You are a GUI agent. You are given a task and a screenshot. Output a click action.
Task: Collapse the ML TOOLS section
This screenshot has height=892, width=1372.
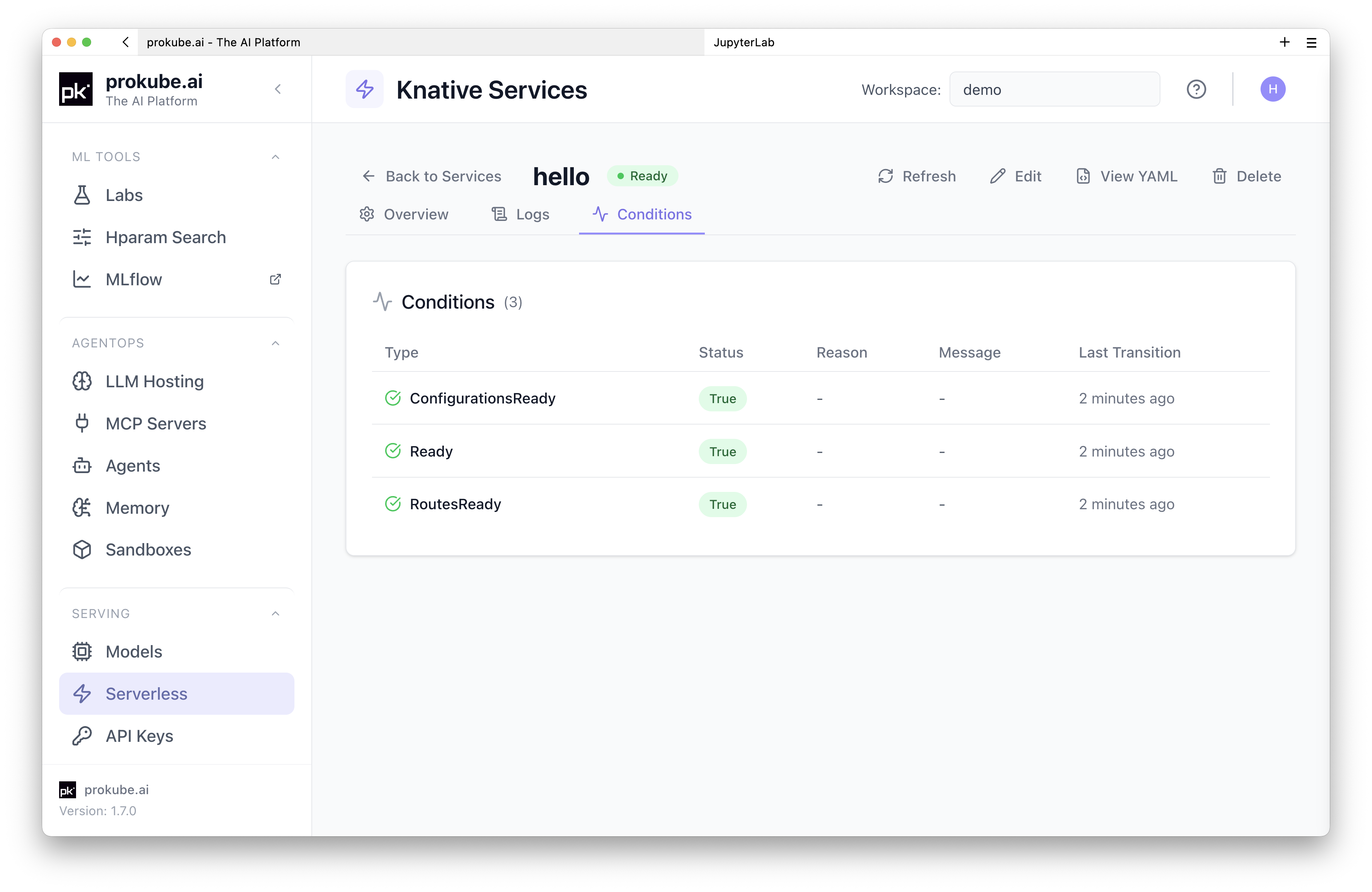pyautogui.click(x=276, y=157)
